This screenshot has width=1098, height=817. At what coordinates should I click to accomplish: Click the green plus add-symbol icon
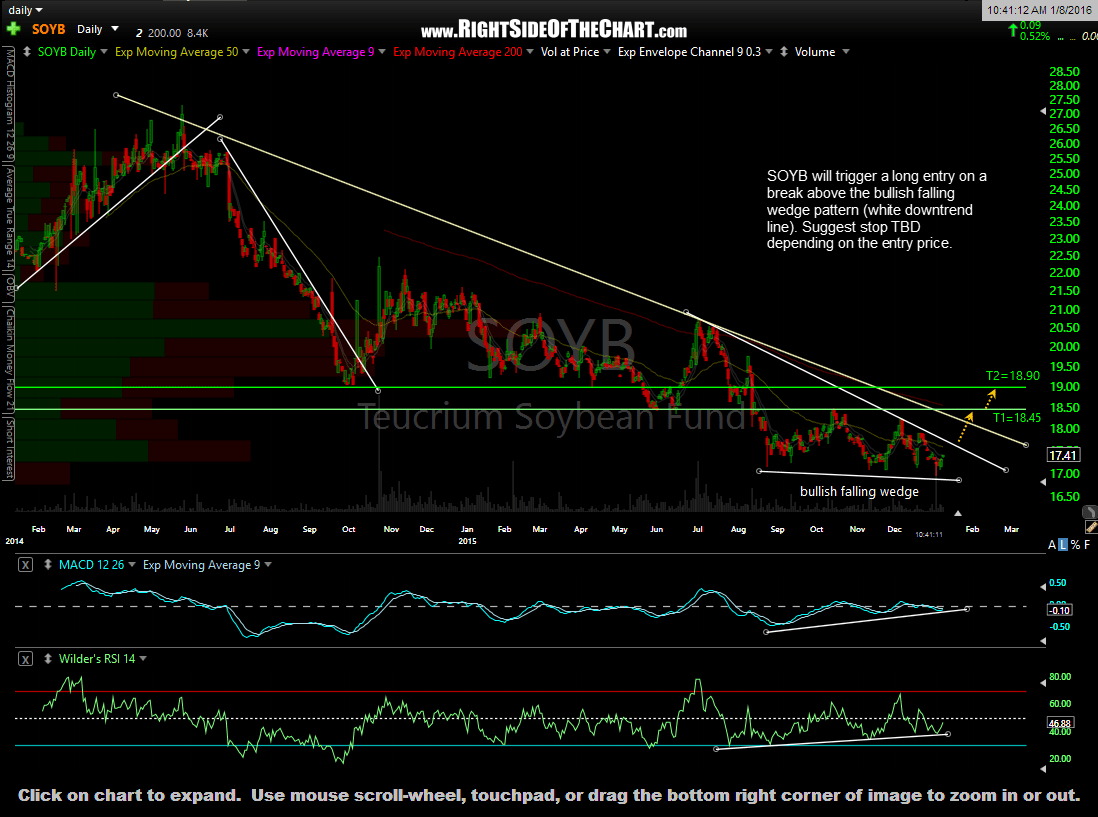pyautogui.click(x=12, y=28)
